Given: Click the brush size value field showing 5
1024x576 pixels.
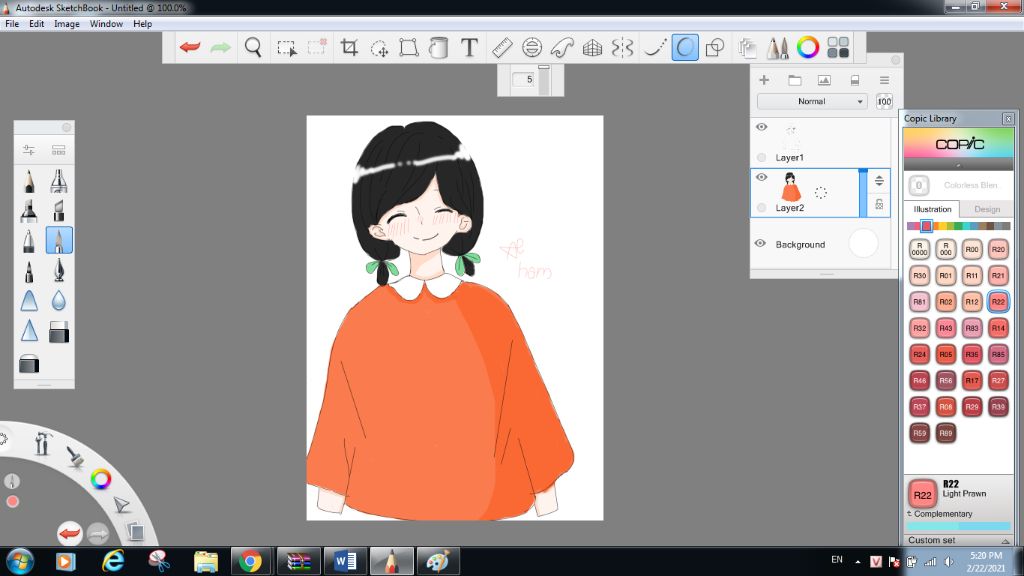Looking at the screenshot, I should tap(524, 79).
